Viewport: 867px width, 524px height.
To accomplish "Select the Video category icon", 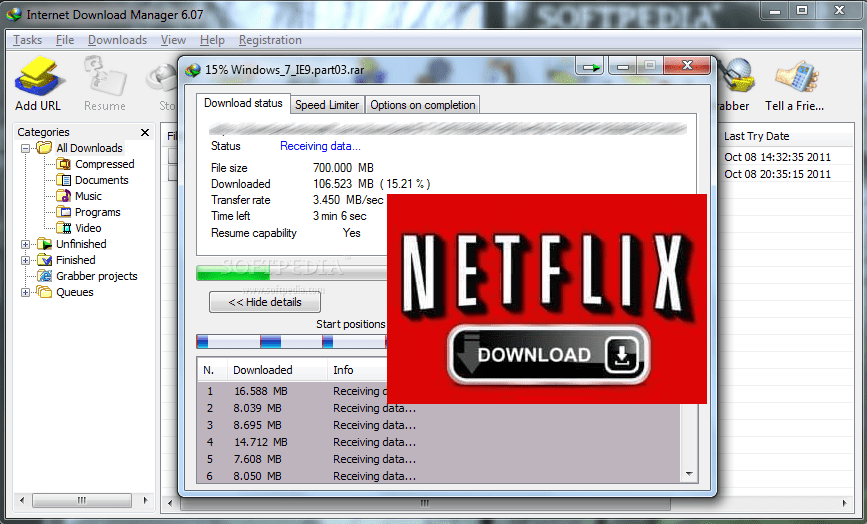I will 64,228.
